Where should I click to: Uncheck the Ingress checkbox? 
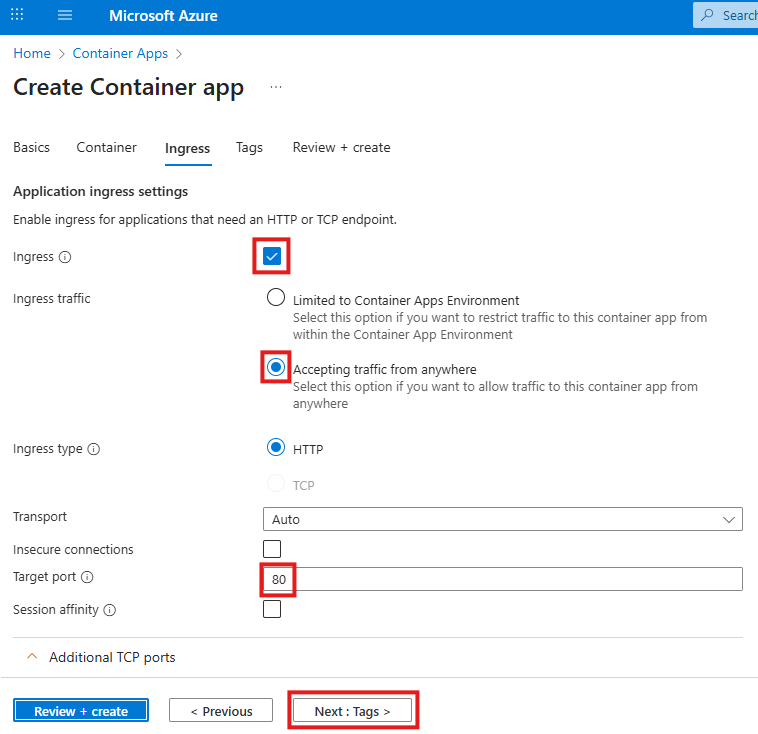(272, 257)
